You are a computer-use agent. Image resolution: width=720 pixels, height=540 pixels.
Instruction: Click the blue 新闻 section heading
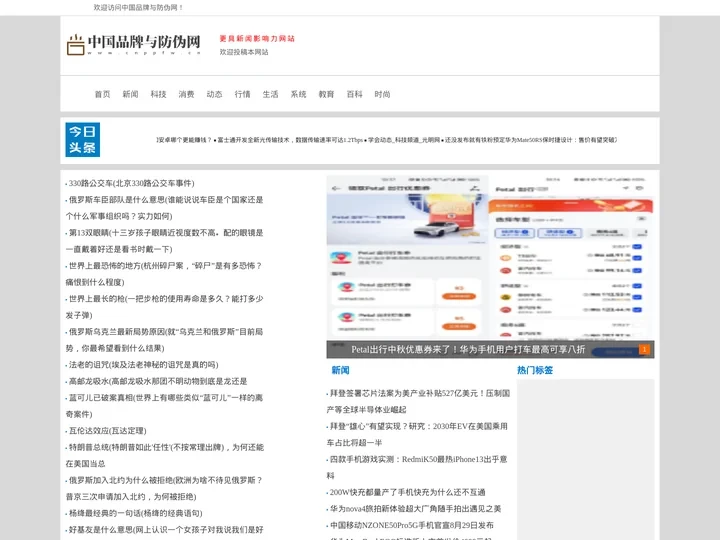[x=340, y=370]
